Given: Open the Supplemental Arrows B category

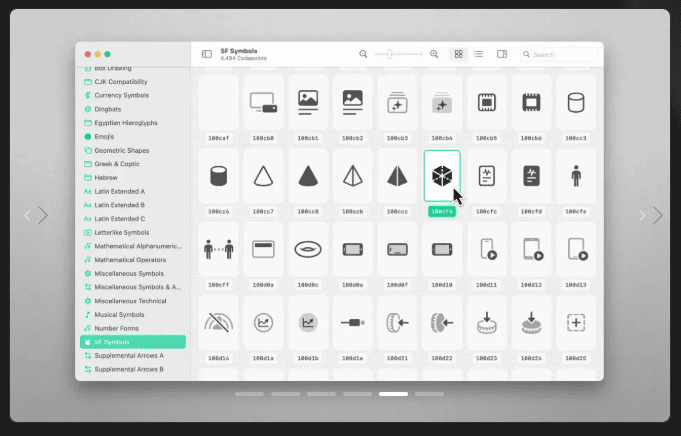Looking at the screenshot, I should point(133,369).
